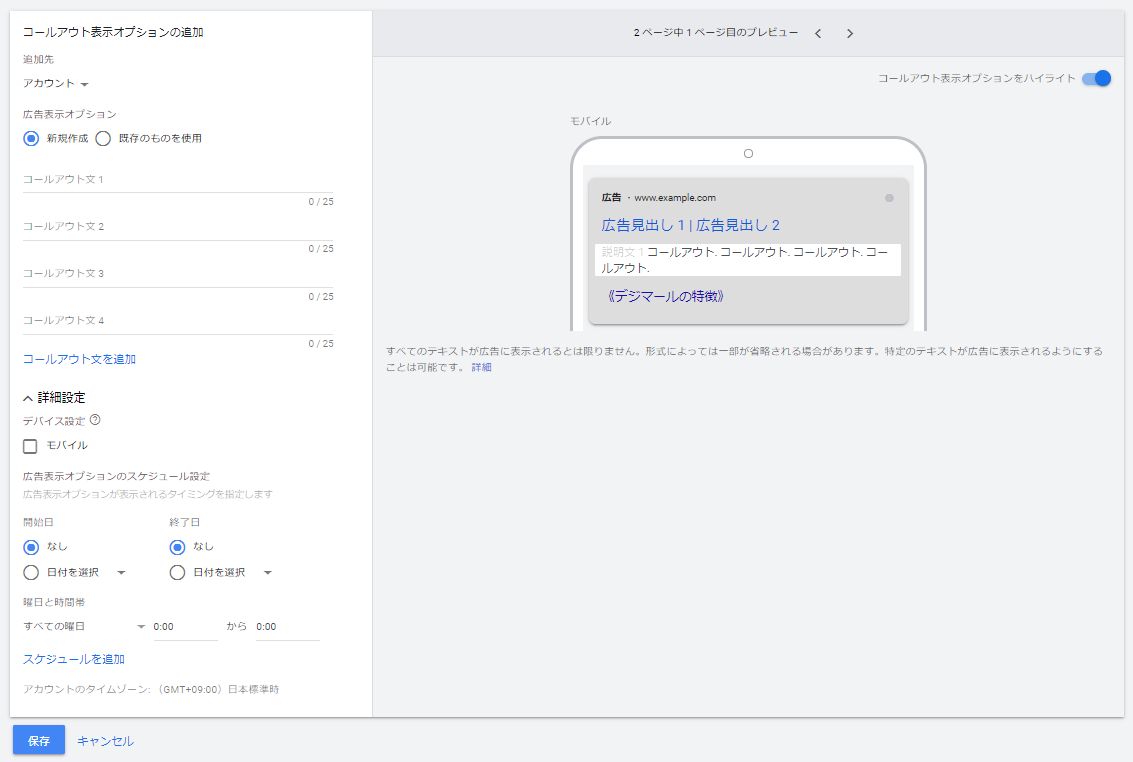Viewport: 1133px width, 762px height.
Task: Focus the コールアウト文 3 input field
Action: (x=178, y=274)
